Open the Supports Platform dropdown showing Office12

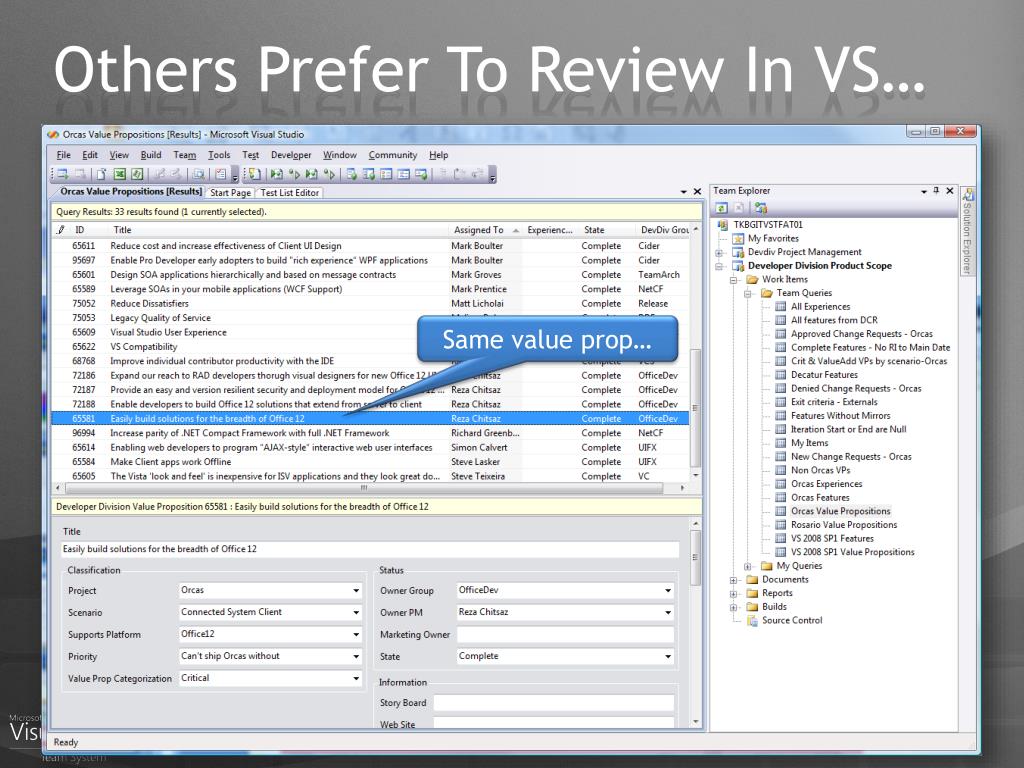pos(356,634)
